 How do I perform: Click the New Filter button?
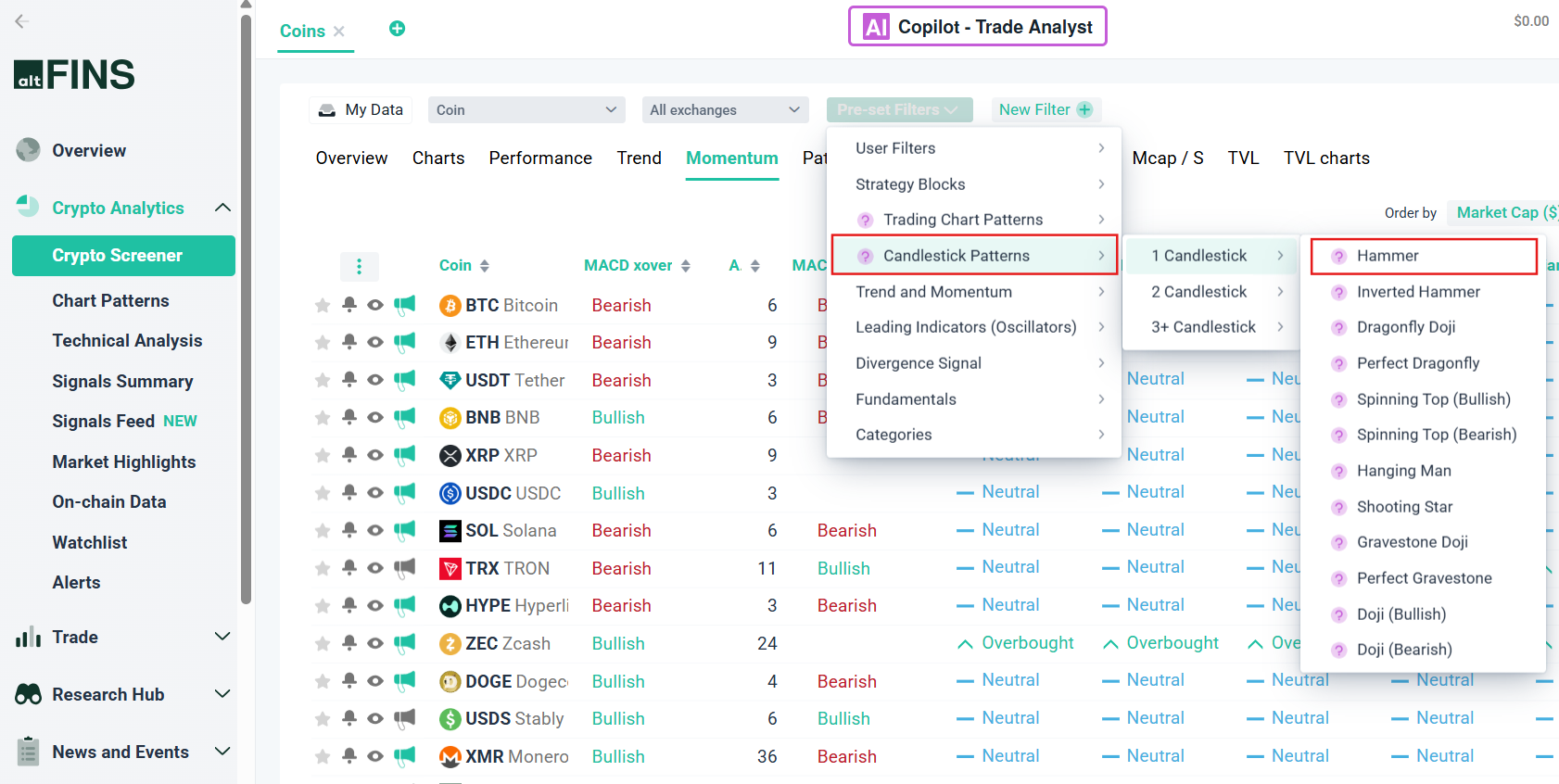pyautogui.click(x=1046, y=110)
